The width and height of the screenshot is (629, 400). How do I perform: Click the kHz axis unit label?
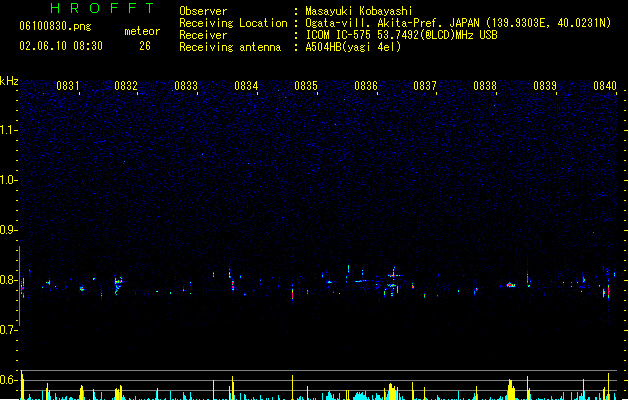9,81
